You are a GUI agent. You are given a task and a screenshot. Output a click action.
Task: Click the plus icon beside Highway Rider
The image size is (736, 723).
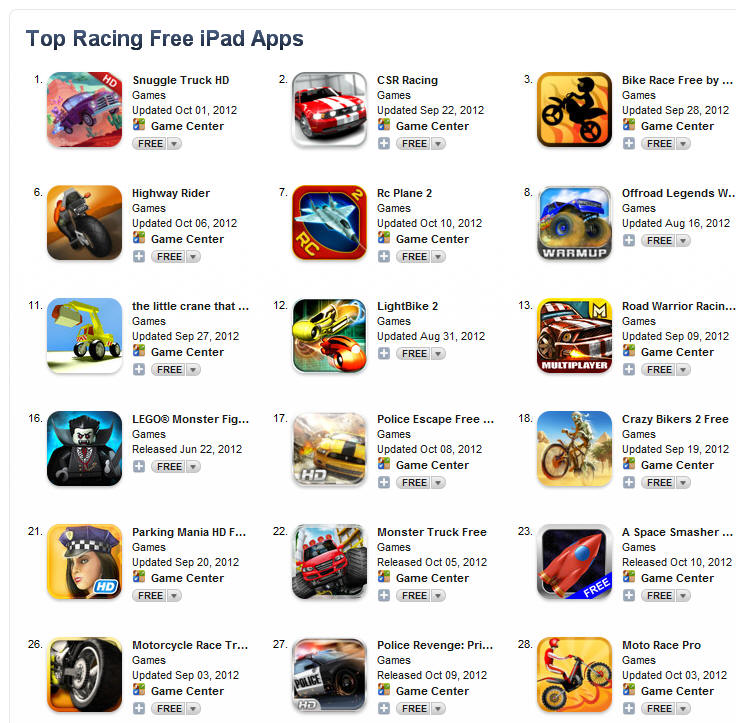(x=139, y=257)
